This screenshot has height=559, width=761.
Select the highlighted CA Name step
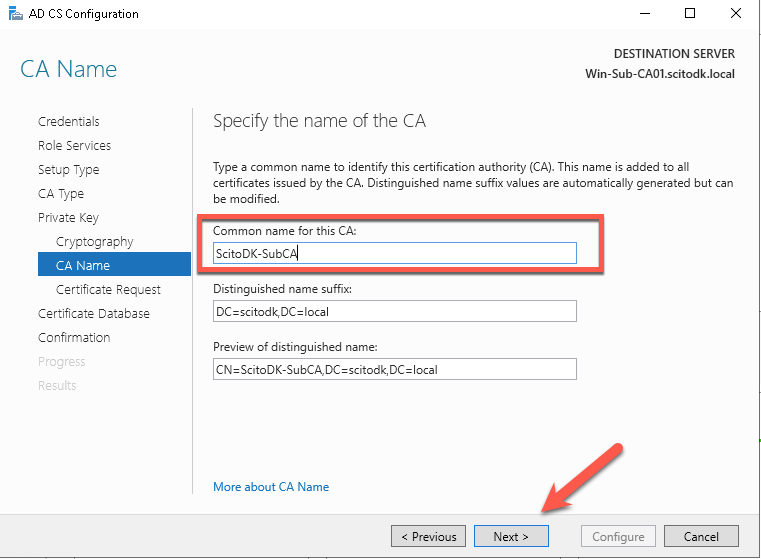114,264
